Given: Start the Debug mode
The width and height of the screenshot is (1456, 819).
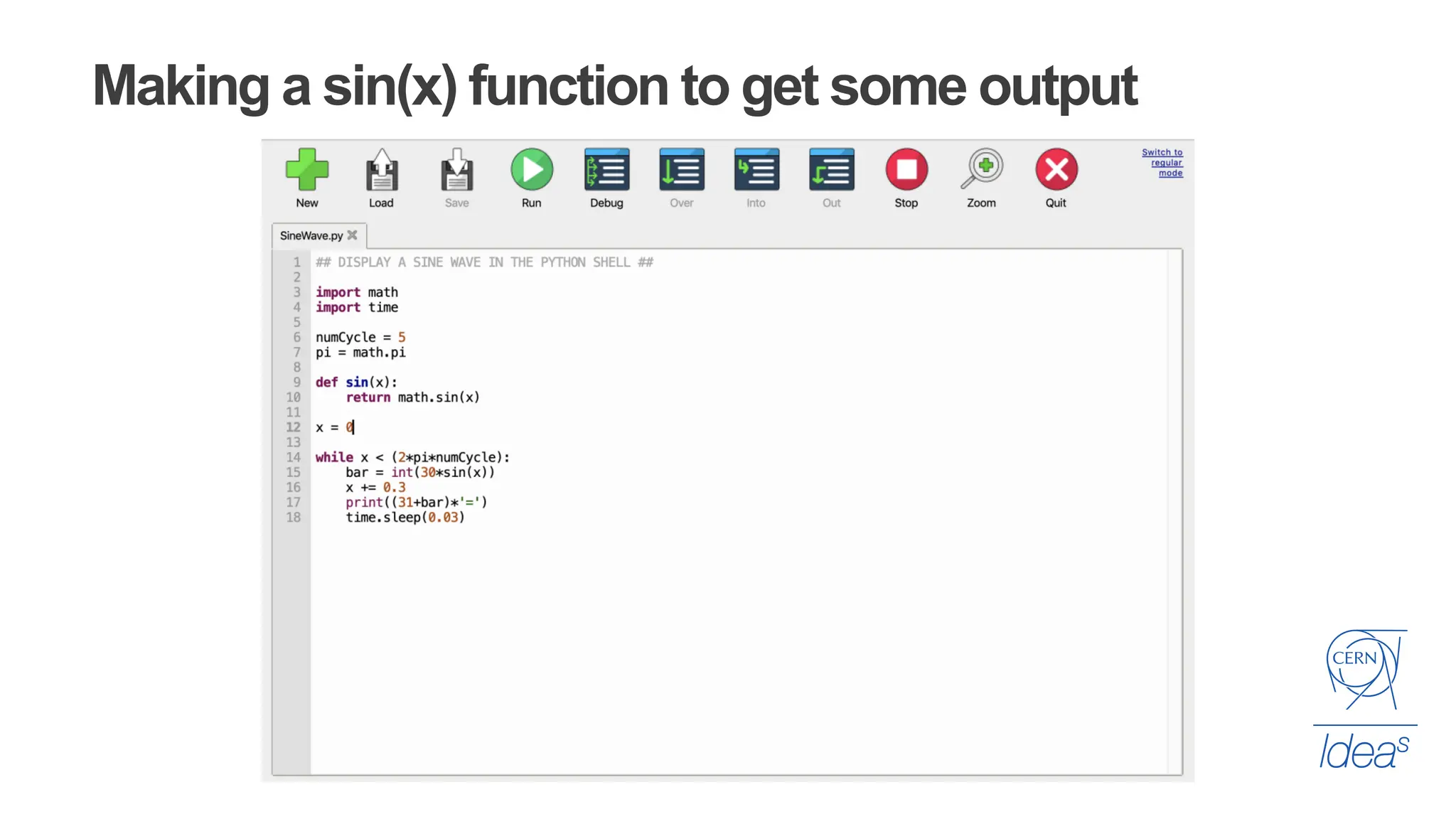Looking at the screenshot, I should point(606,169).
